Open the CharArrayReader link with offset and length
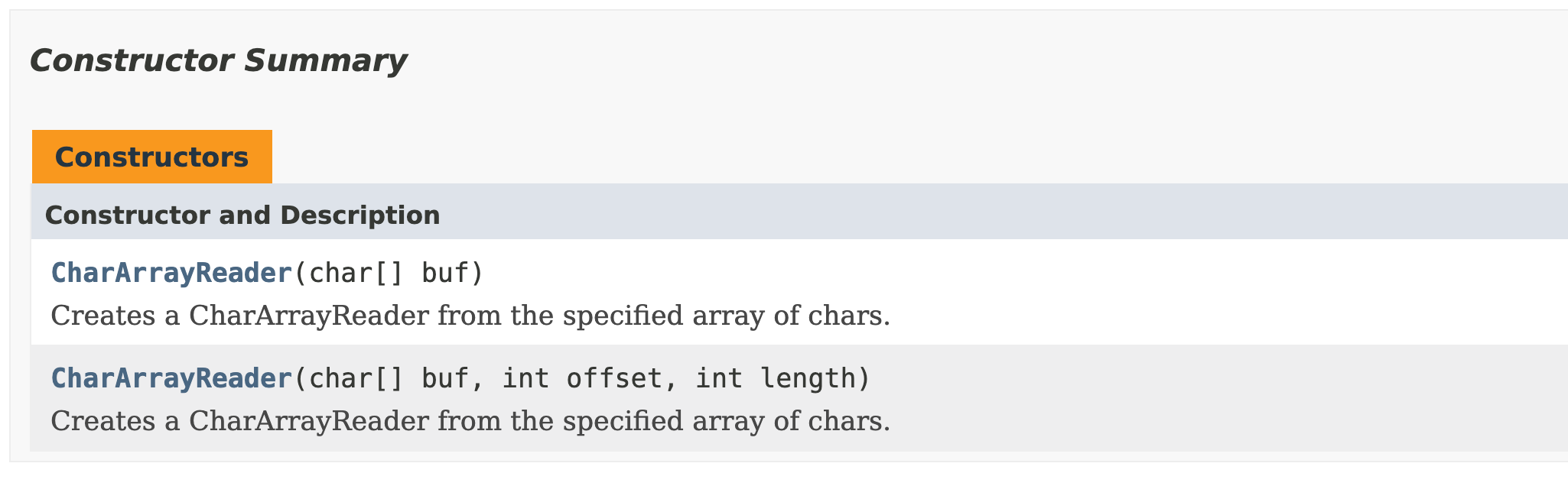The height and width of the screenshot is (486, 1568). 172,378
